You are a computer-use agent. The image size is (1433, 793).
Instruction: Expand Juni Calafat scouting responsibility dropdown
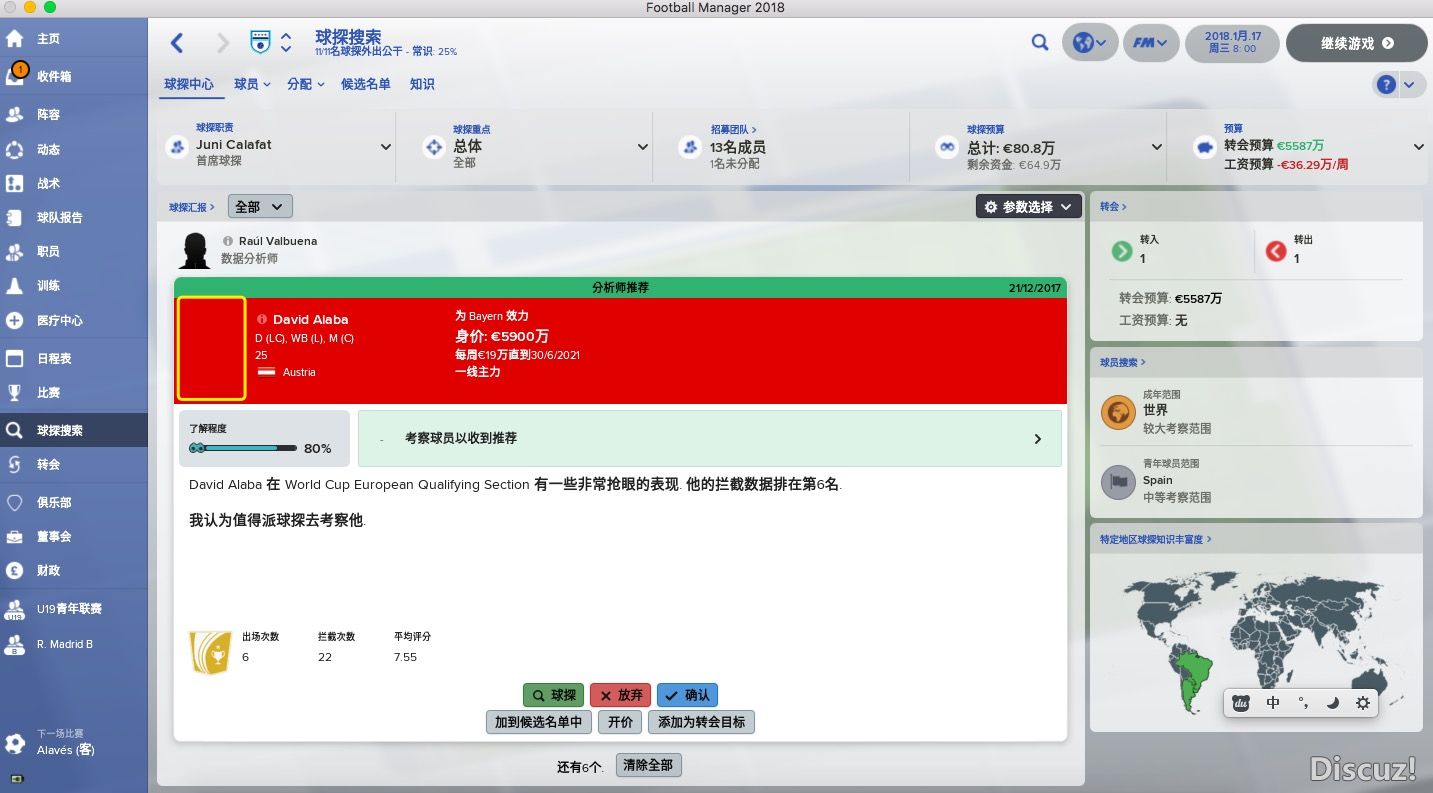coord(386,147)
